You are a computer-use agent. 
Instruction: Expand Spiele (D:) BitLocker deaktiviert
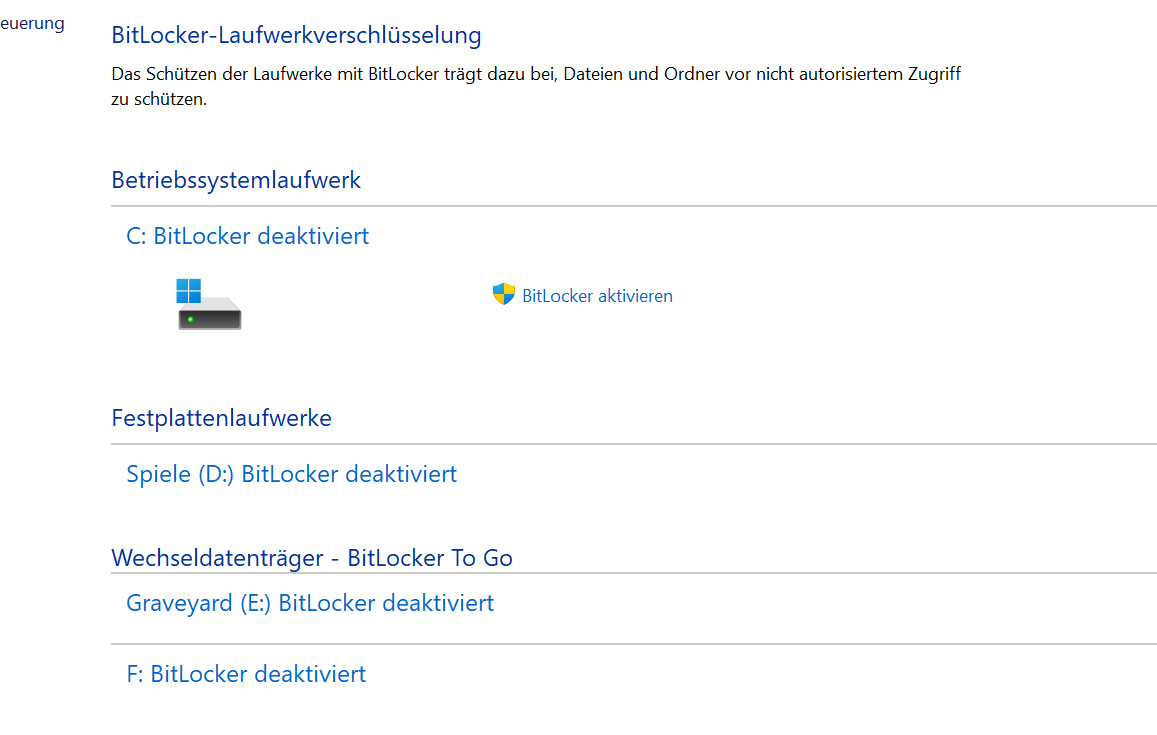coord(291,474)
